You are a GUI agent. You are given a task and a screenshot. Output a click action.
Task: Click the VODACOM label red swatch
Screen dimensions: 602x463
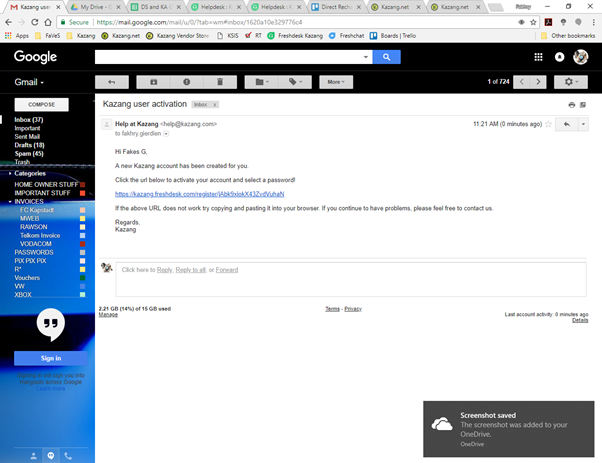tap(82, 244)
